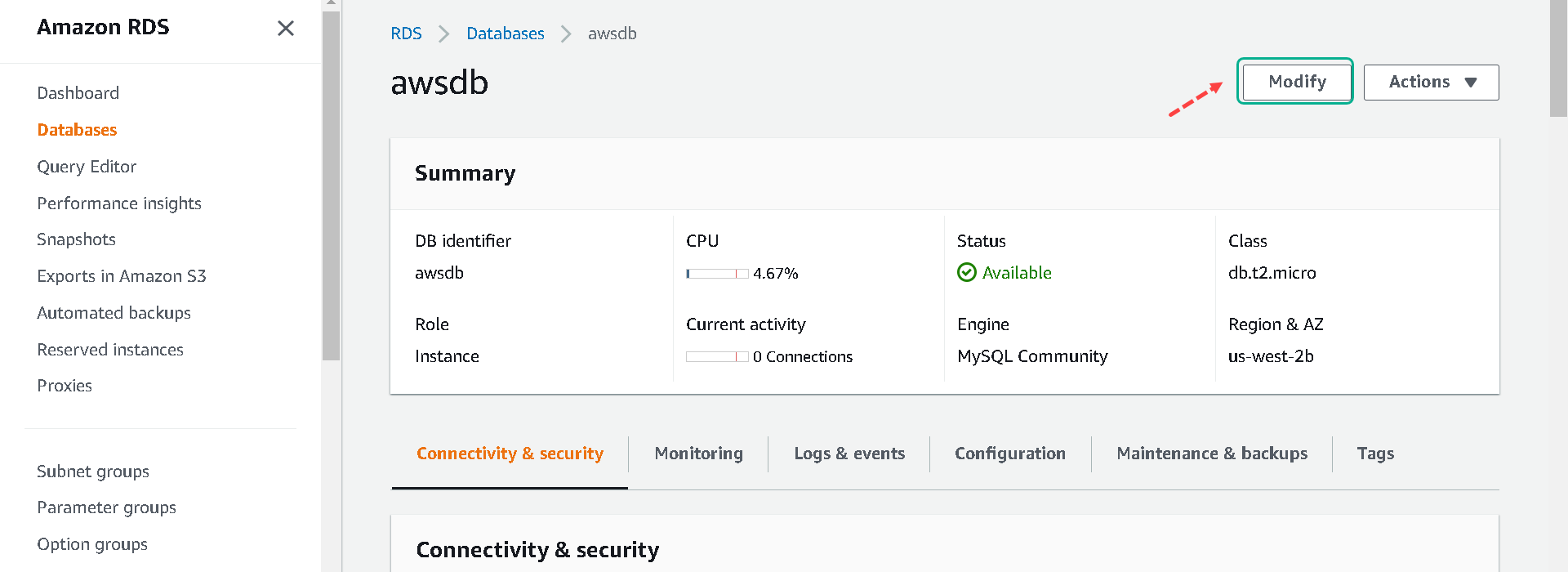
Task: Open Automated backups
Action: 114,313
